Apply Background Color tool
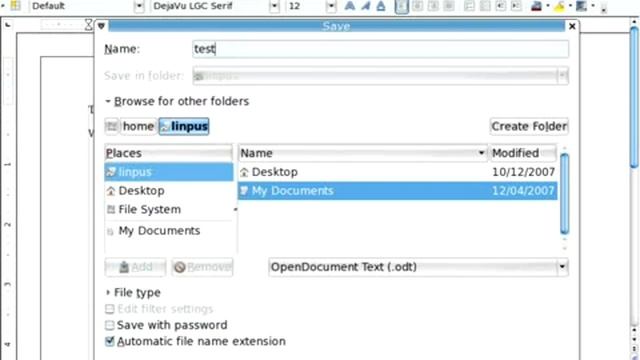640x360 pixels. (x=581, y=6)
